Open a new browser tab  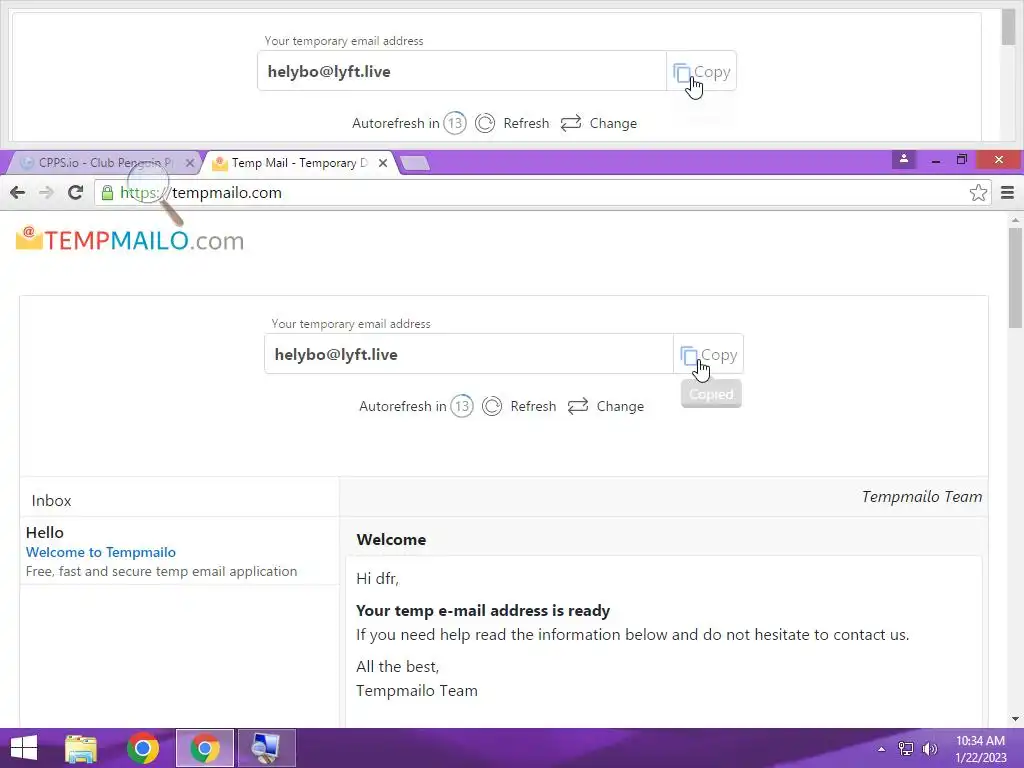coord(414,163)
